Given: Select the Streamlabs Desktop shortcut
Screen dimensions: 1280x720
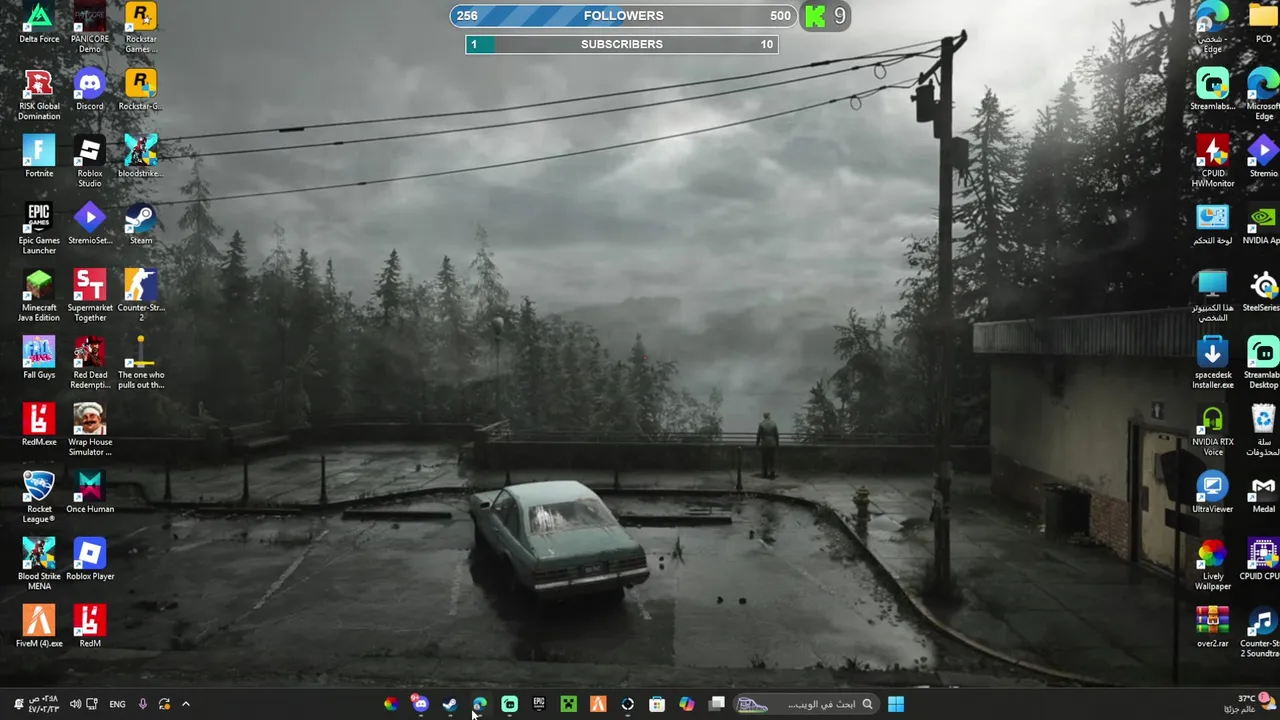Looking at the screenshot, I should pos(1263,363).
